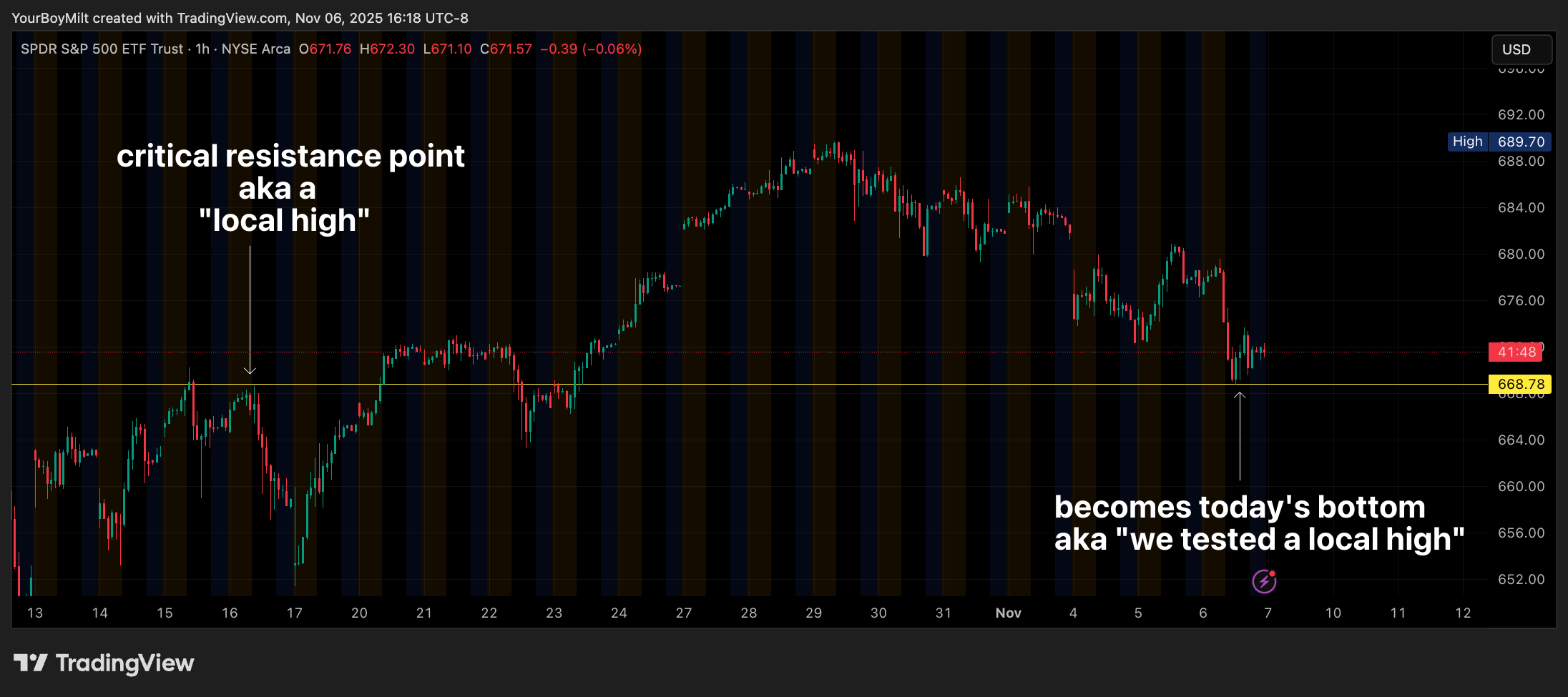This screenshot has height=697, width=1568.
Task: Click the 652.00 price scale label
Action: tap(1522, 579)
